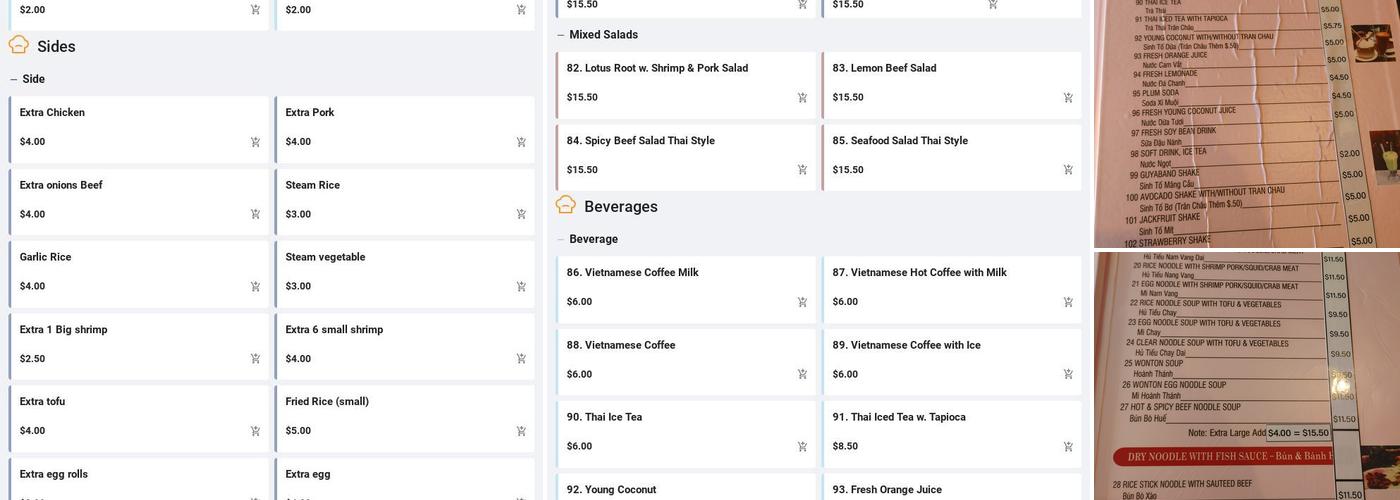Click the Sides category heading
1400x500 pixels.
click(x=56, y=46)
